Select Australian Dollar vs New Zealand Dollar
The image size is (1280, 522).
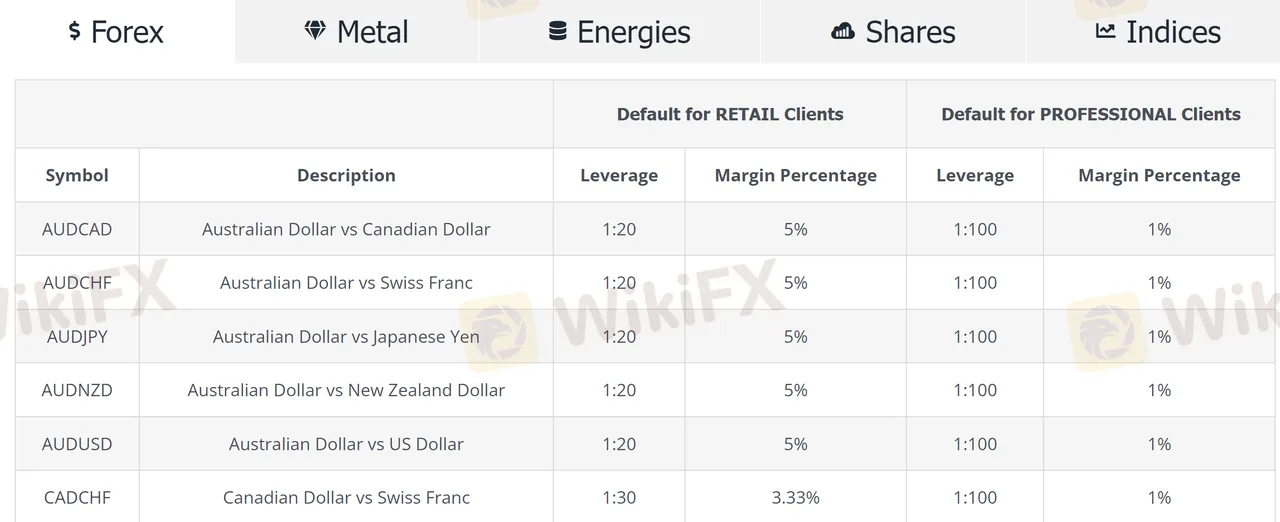(346, 390)
